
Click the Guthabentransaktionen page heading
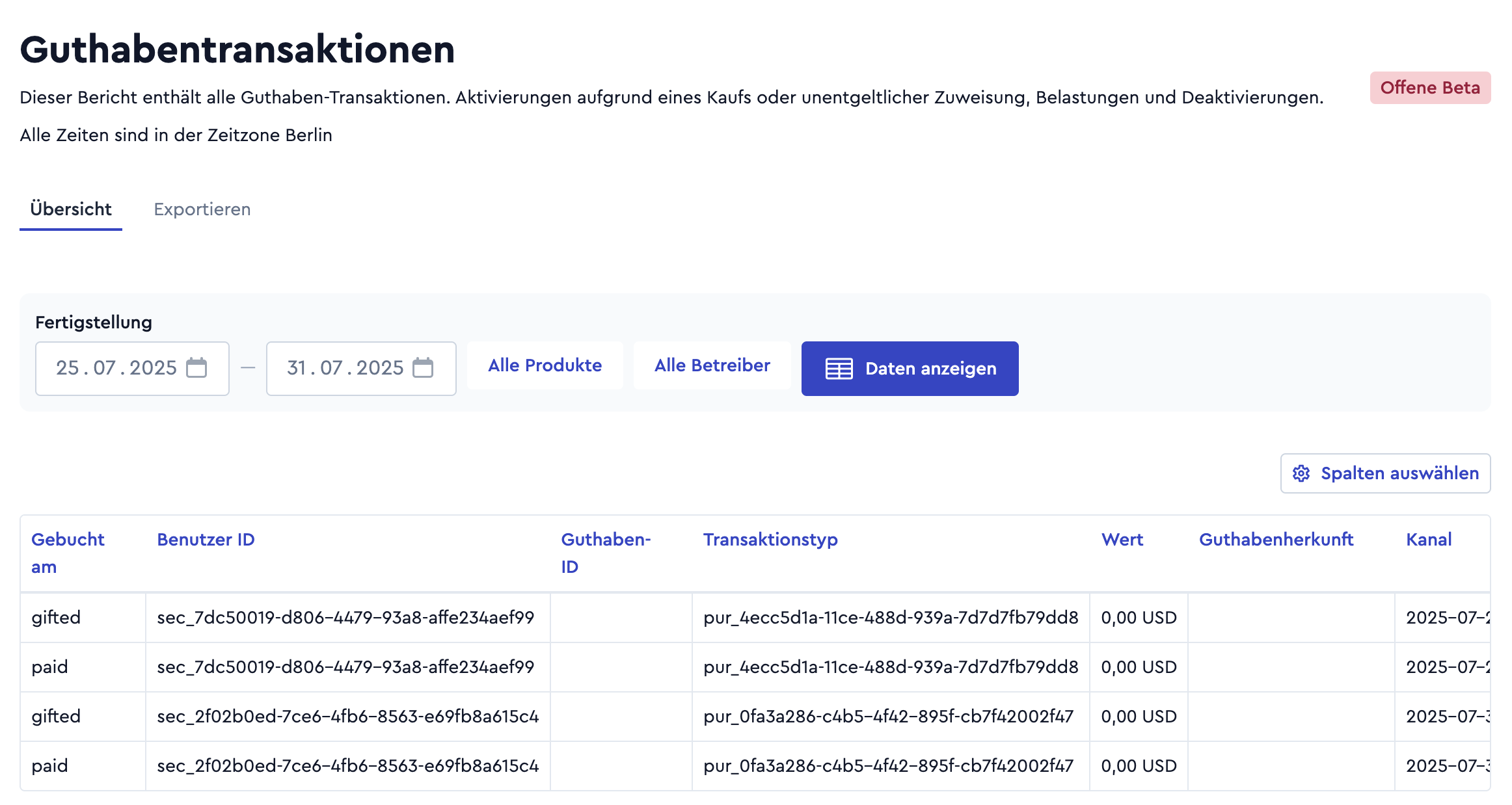237,49
